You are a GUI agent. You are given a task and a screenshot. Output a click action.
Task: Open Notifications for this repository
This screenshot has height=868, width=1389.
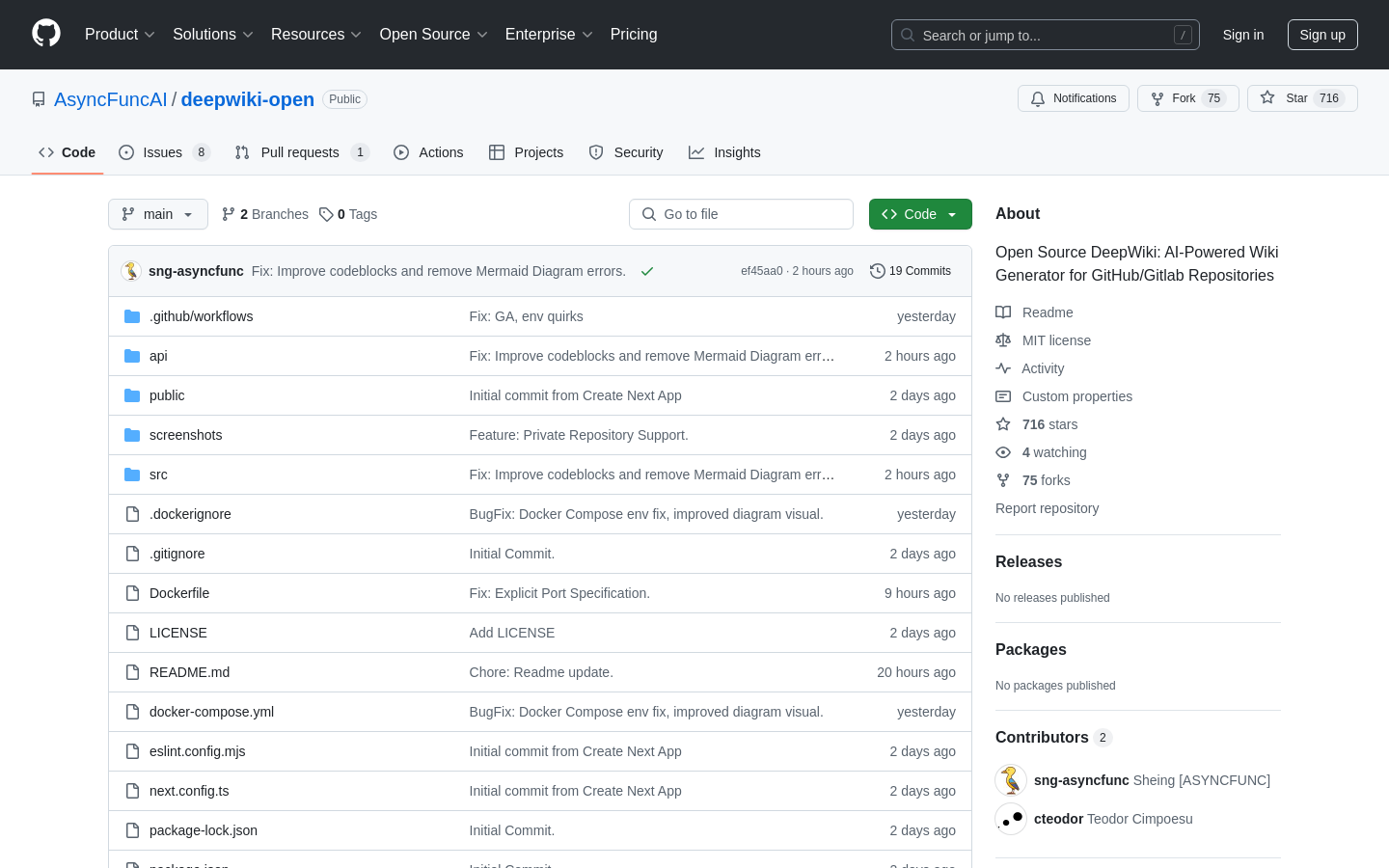1073,98
